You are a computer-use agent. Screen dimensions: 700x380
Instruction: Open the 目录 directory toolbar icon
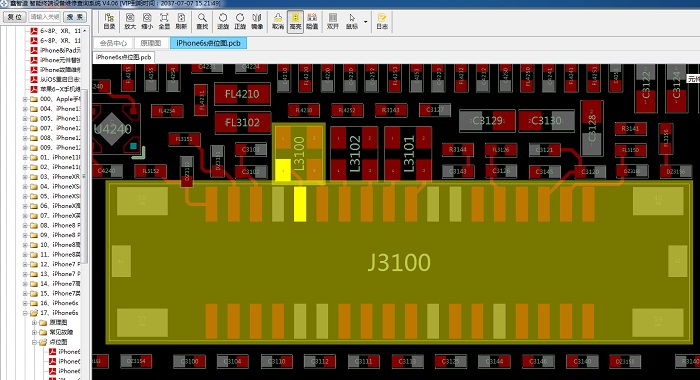pyautogui.click(x=109, y=21)
